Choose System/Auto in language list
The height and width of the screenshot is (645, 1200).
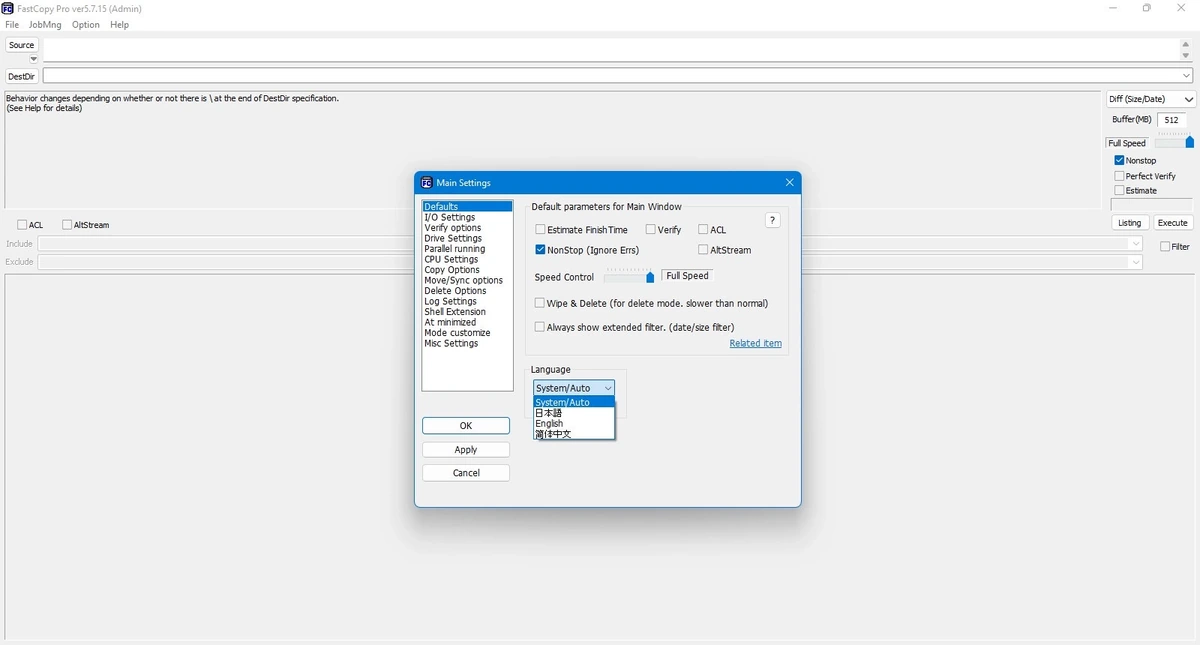point(574,402)
